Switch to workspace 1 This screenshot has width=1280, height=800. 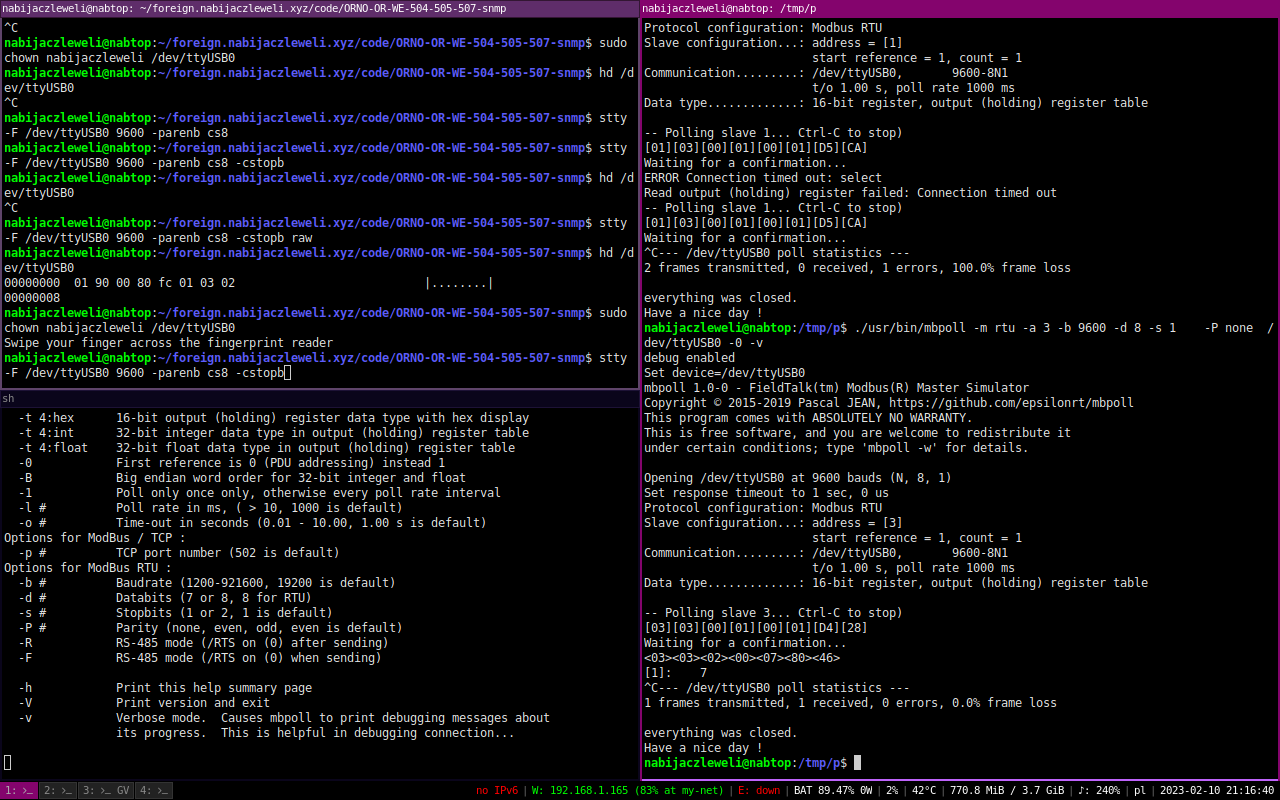pos(19,790)
